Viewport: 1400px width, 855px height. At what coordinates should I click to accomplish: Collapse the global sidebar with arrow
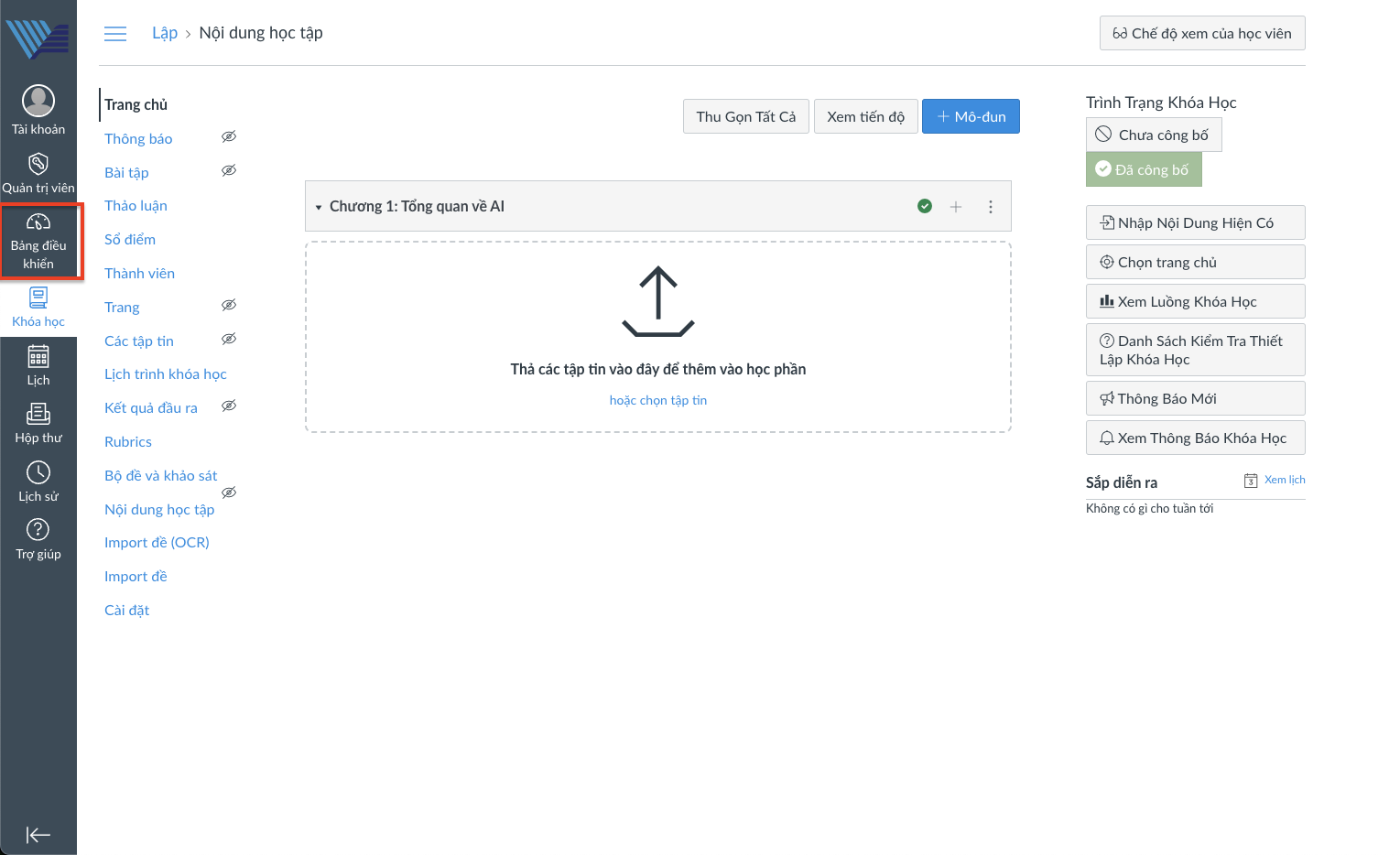click(x=38, y=835)
